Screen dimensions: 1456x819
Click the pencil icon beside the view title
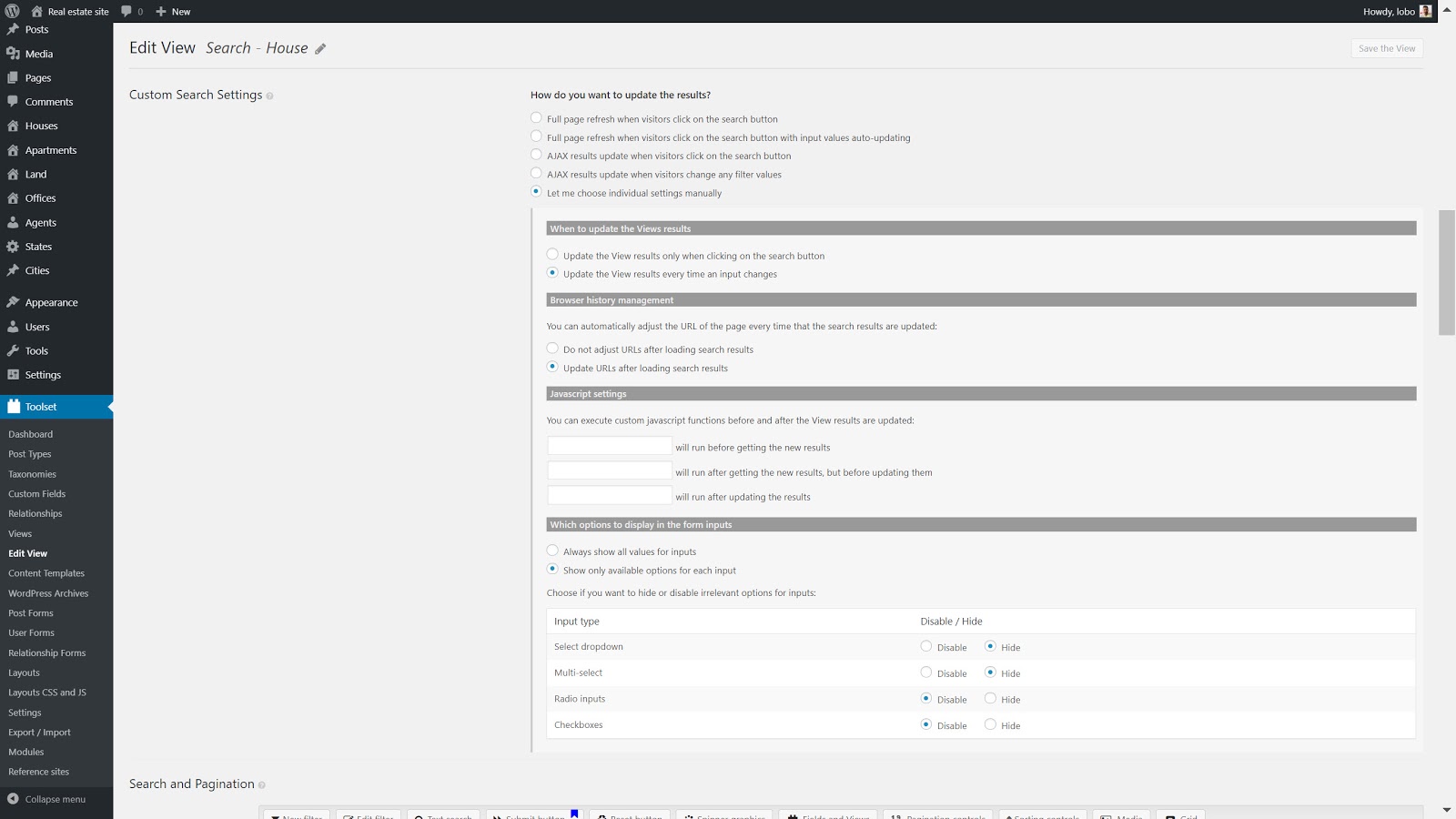click(x=320, y=49)
